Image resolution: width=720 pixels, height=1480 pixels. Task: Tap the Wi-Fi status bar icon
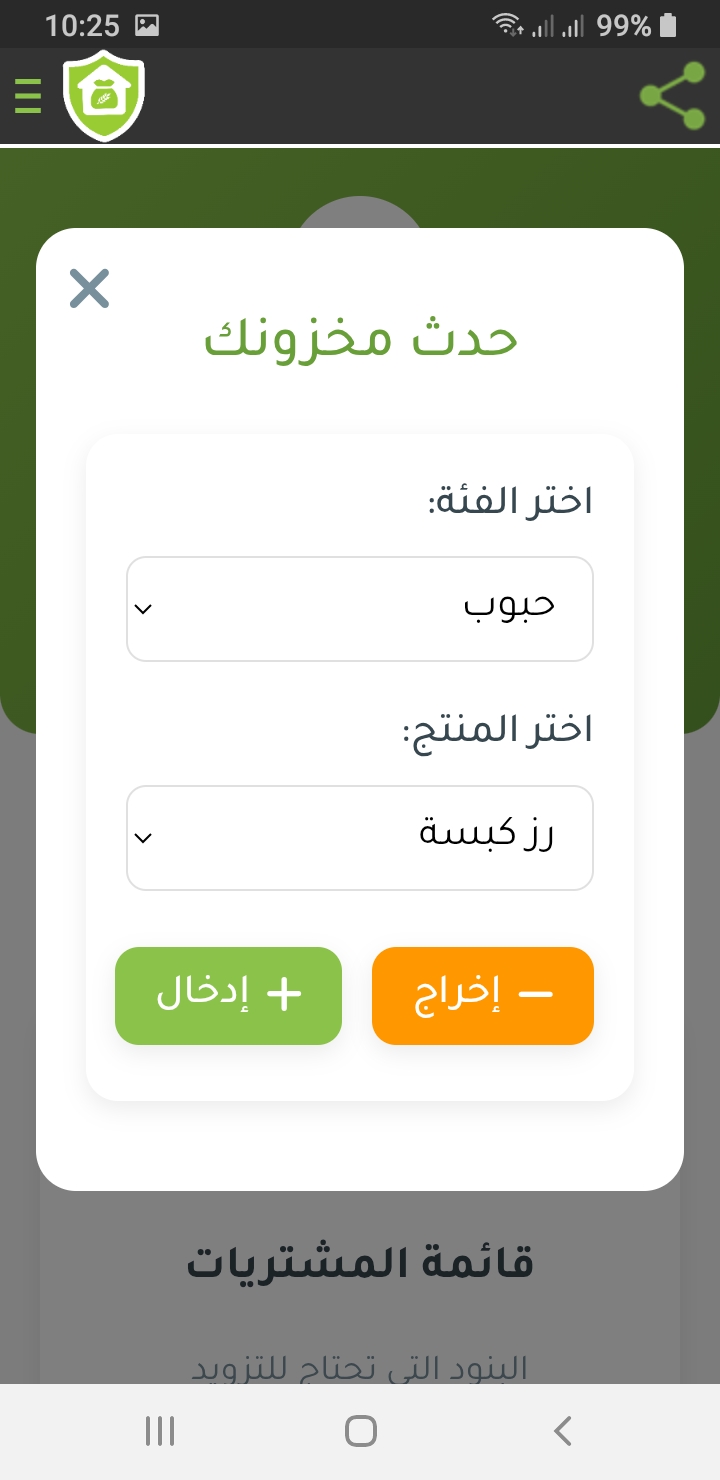(508, 25)
